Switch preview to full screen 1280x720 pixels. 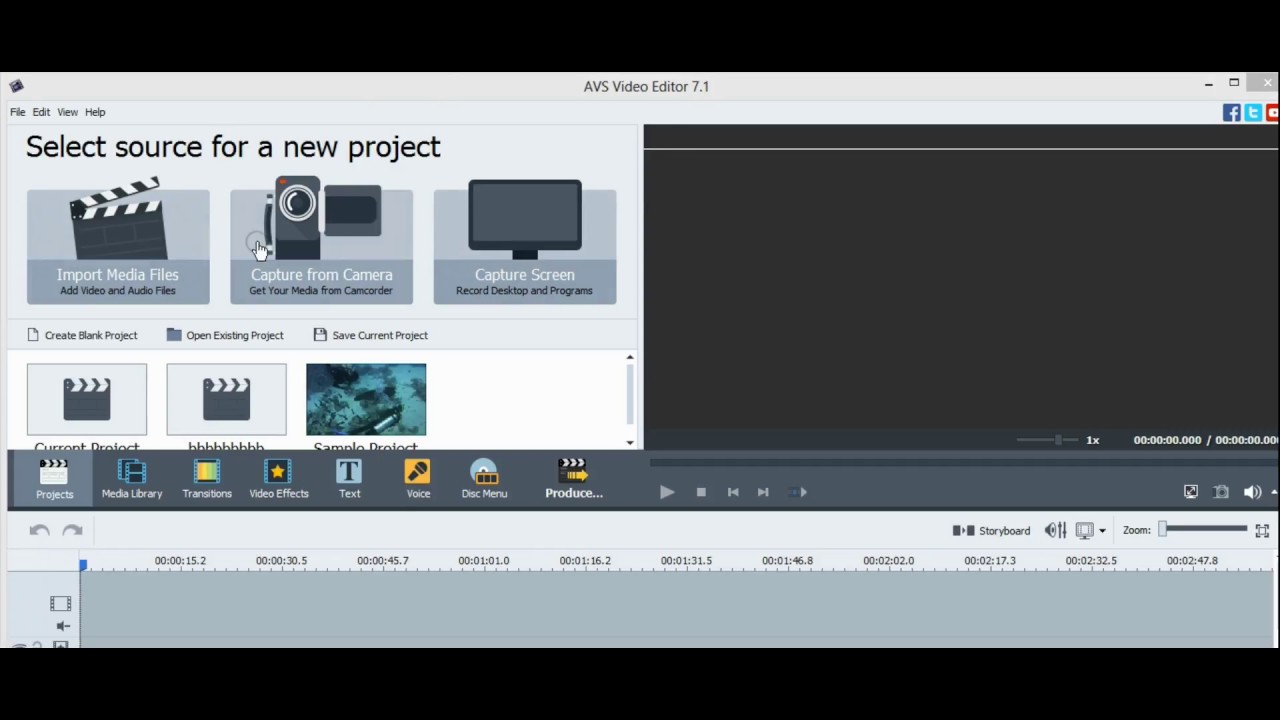[x=1191, y=492]
